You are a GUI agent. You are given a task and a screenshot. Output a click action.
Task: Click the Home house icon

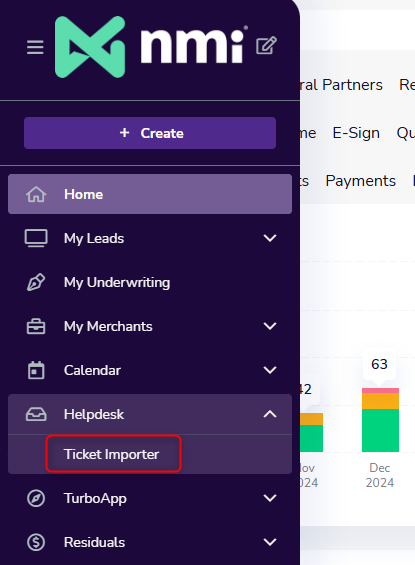[x=36, y=194]
